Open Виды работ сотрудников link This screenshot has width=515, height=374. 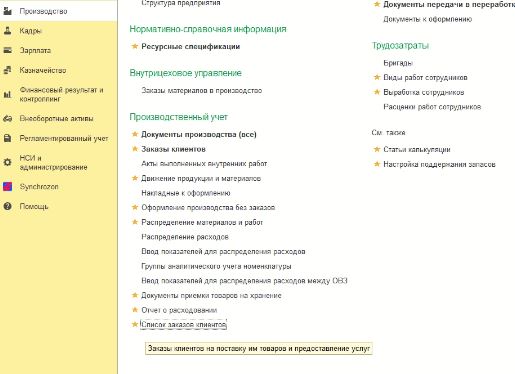425,78
